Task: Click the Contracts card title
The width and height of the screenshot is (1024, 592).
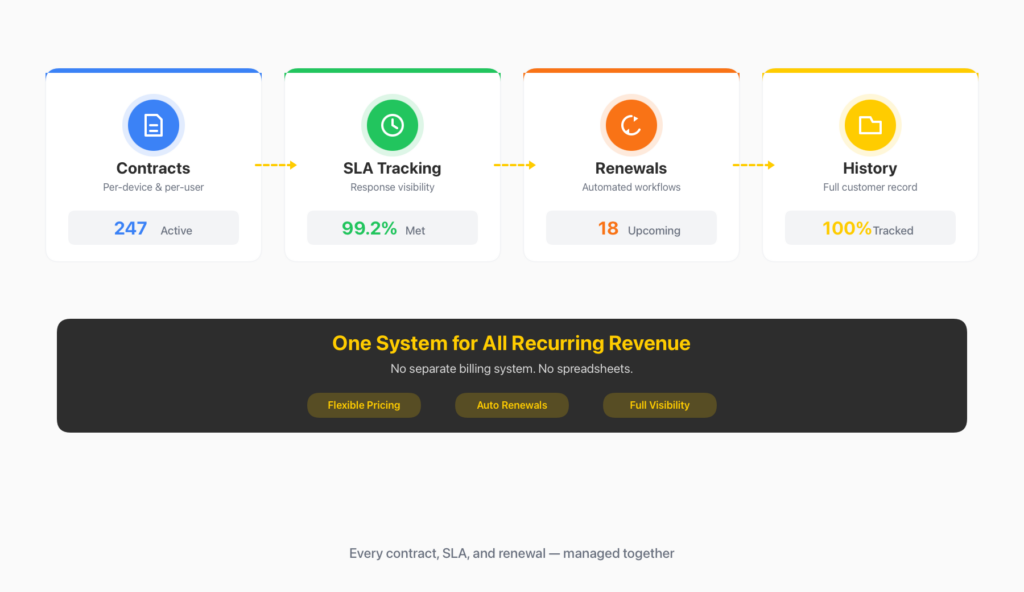Action: coord(153,168)
